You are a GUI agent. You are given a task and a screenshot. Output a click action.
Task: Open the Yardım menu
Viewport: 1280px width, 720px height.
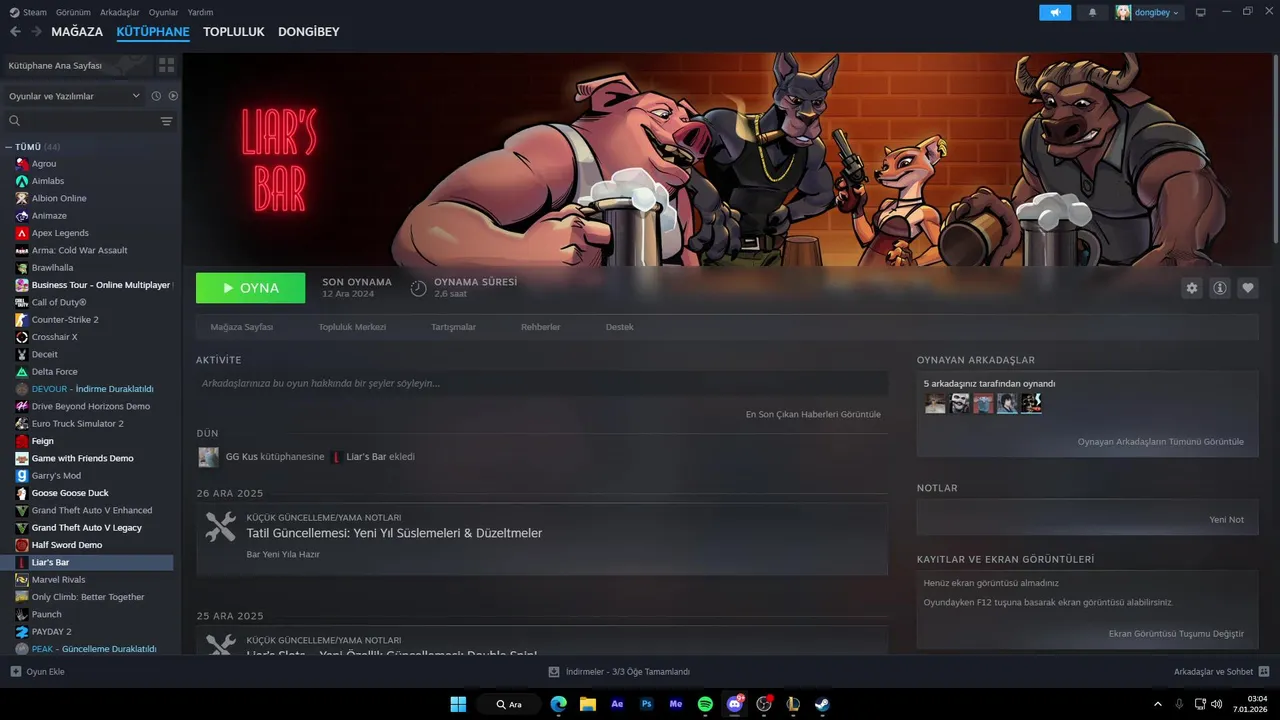(x=200, y=12)
